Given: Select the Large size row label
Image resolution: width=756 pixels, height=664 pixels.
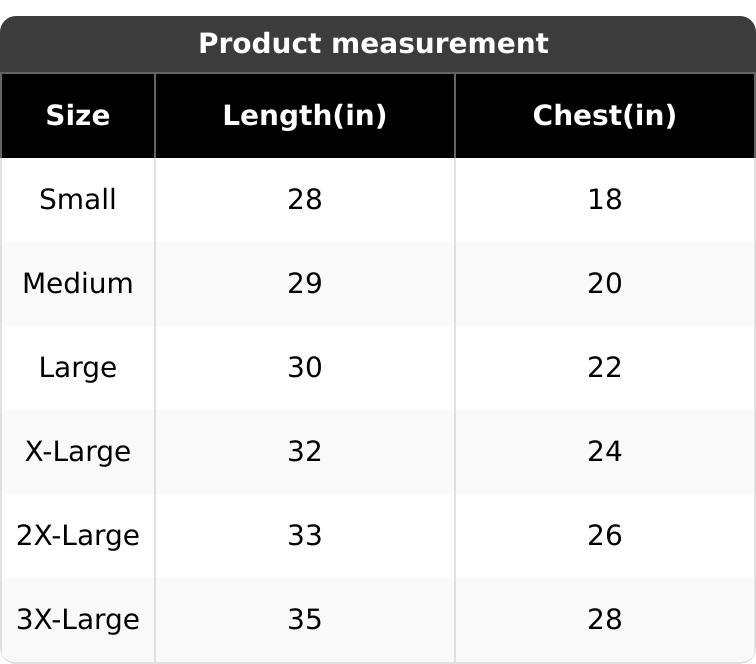Looking at the screenshot, I should pos(78,368).
